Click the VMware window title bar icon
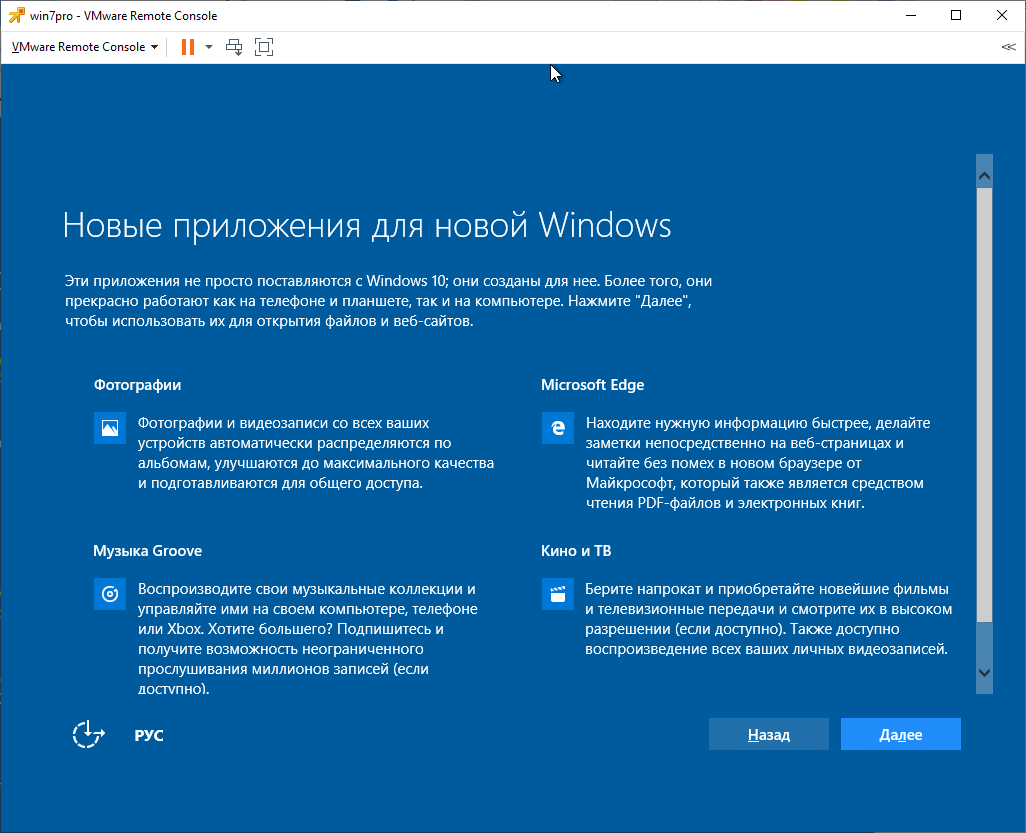Screen dimensions: 1026x833 (16, 15)
